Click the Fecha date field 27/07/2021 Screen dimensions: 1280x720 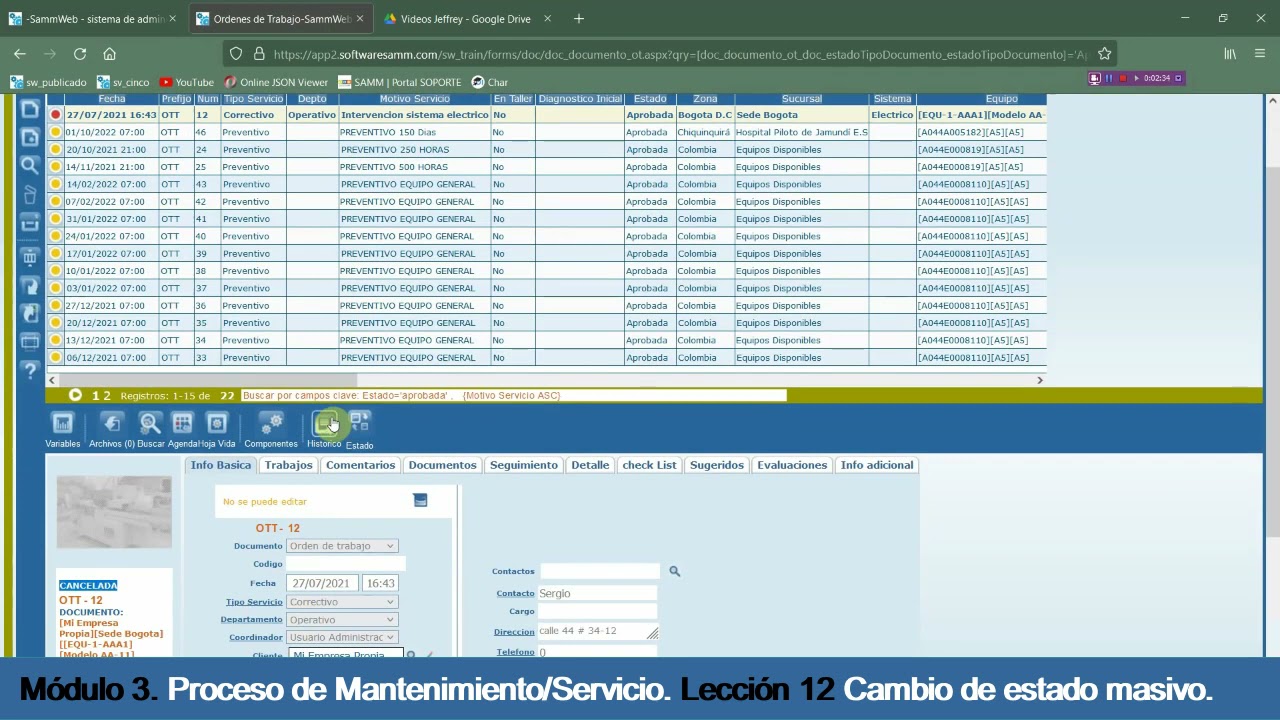[322, 583]
